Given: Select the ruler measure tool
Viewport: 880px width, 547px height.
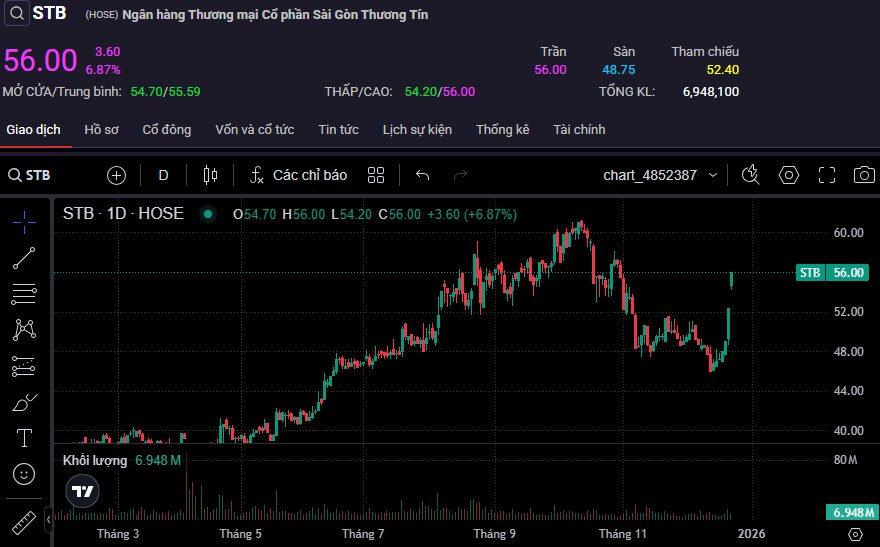Looking at the screenshot, I should click(24, 522).
